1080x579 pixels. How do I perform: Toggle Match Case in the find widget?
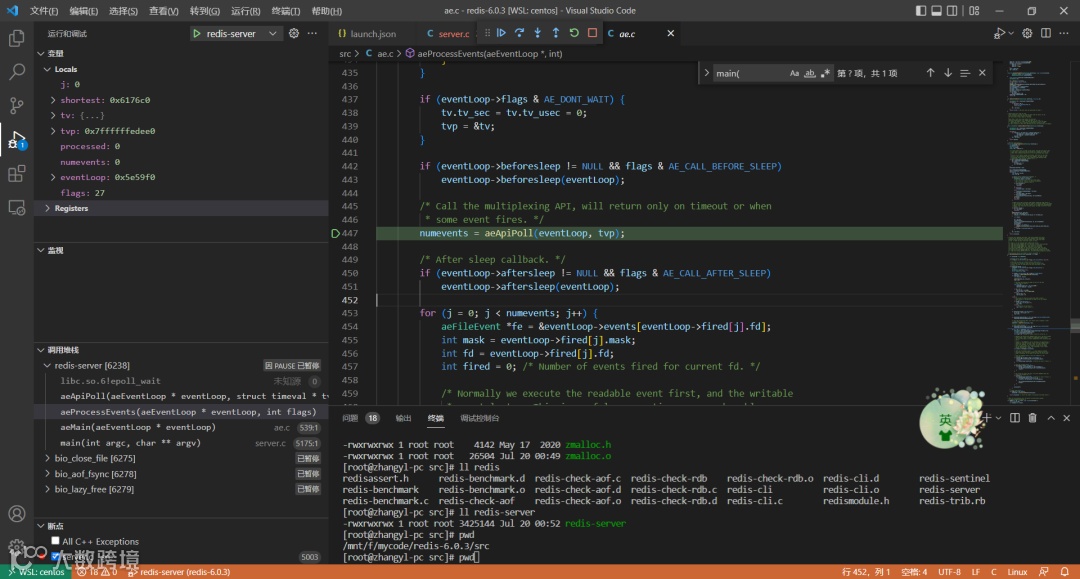coord(794,73)
